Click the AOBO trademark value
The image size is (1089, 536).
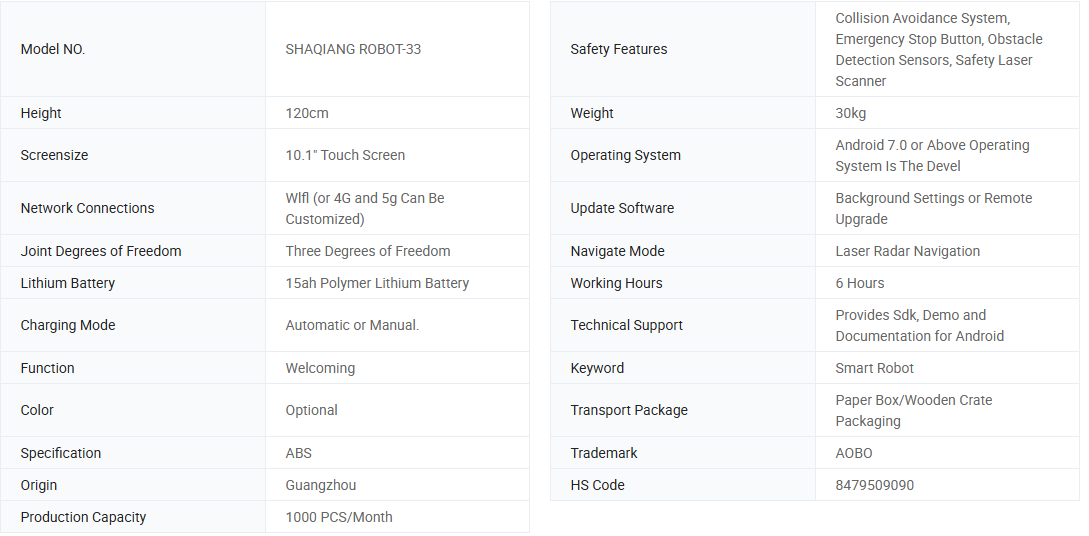854,453
